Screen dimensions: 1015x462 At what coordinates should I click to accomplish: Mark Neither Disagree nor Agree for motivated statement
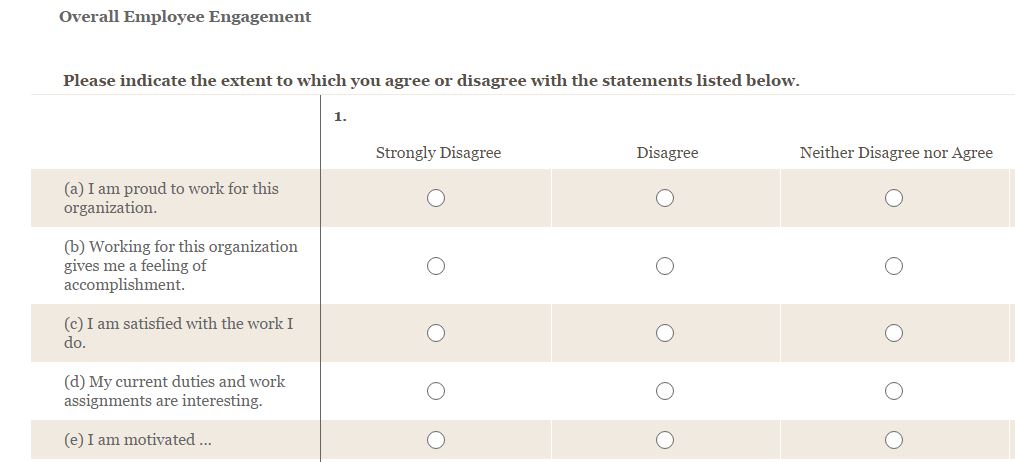894,440
